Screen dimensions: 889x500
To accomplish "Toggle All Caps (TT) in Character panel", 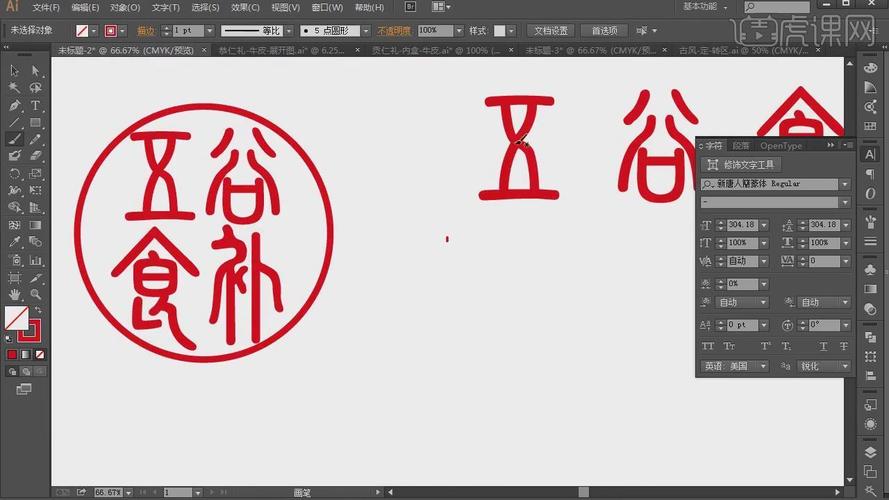I will click(708, 346).
